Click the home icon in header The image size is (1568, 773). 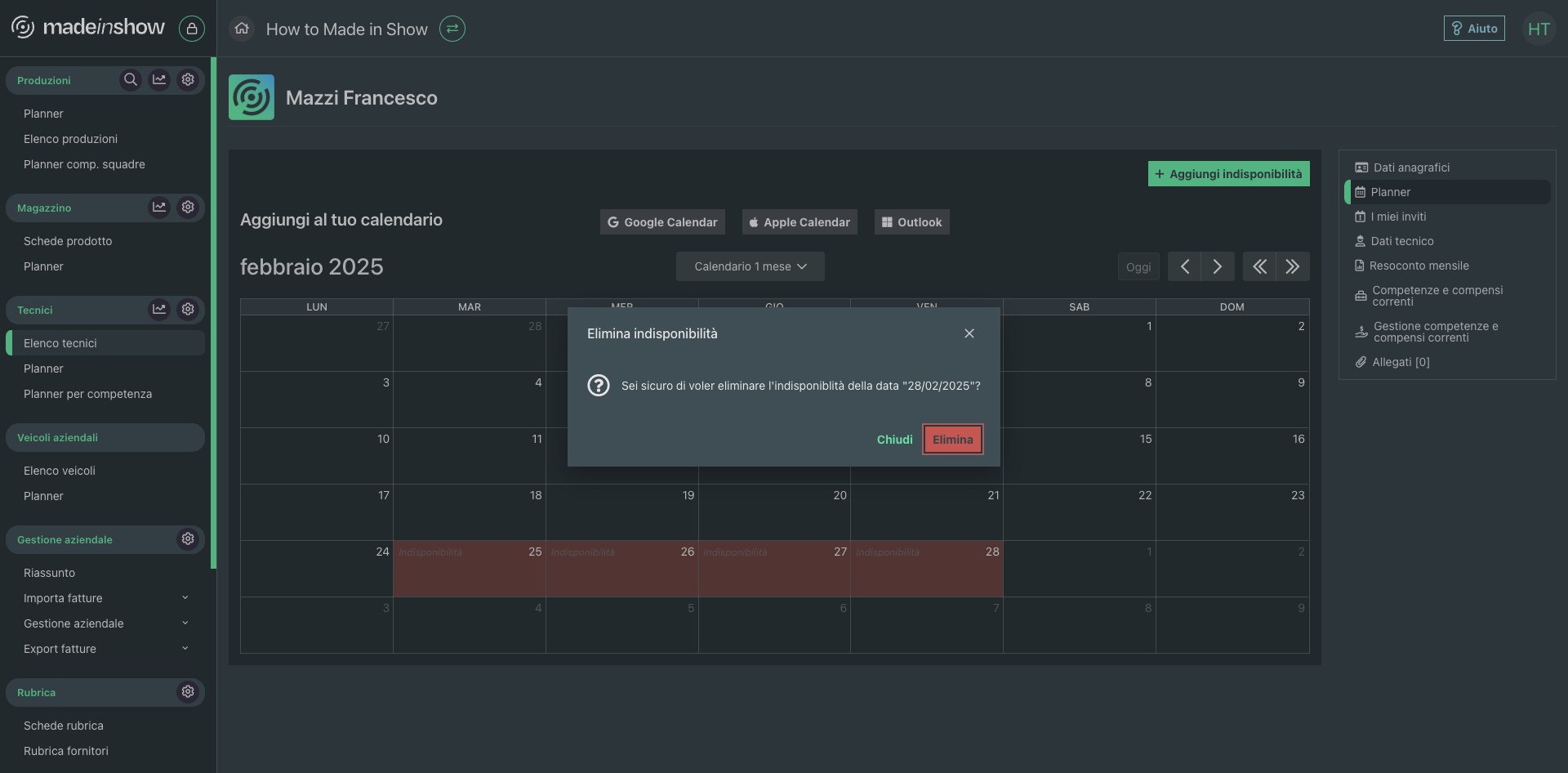[x=241, y=29]
